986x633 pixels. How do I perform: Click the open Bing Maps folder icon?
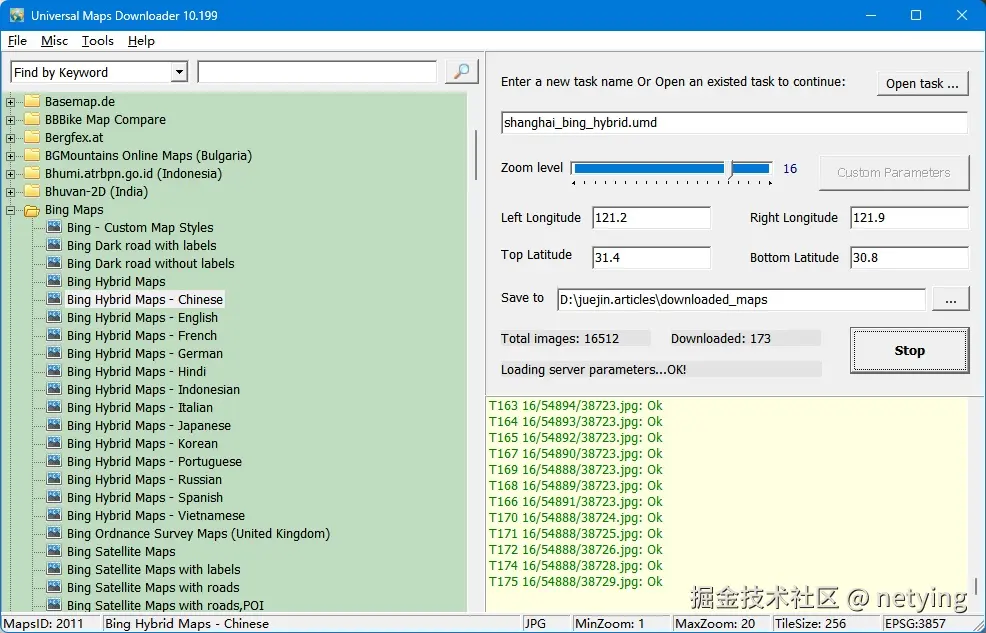pos(32,210)
